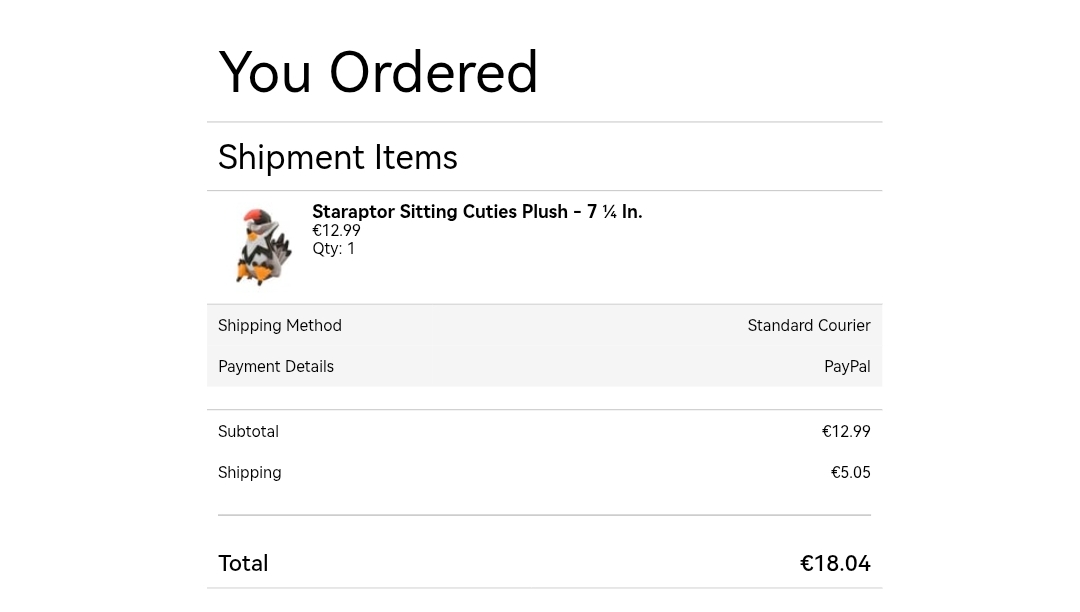This screenshot has height=612, width=1080.
Task: Click the Shipment Items section heading
Action: [338, 157]
